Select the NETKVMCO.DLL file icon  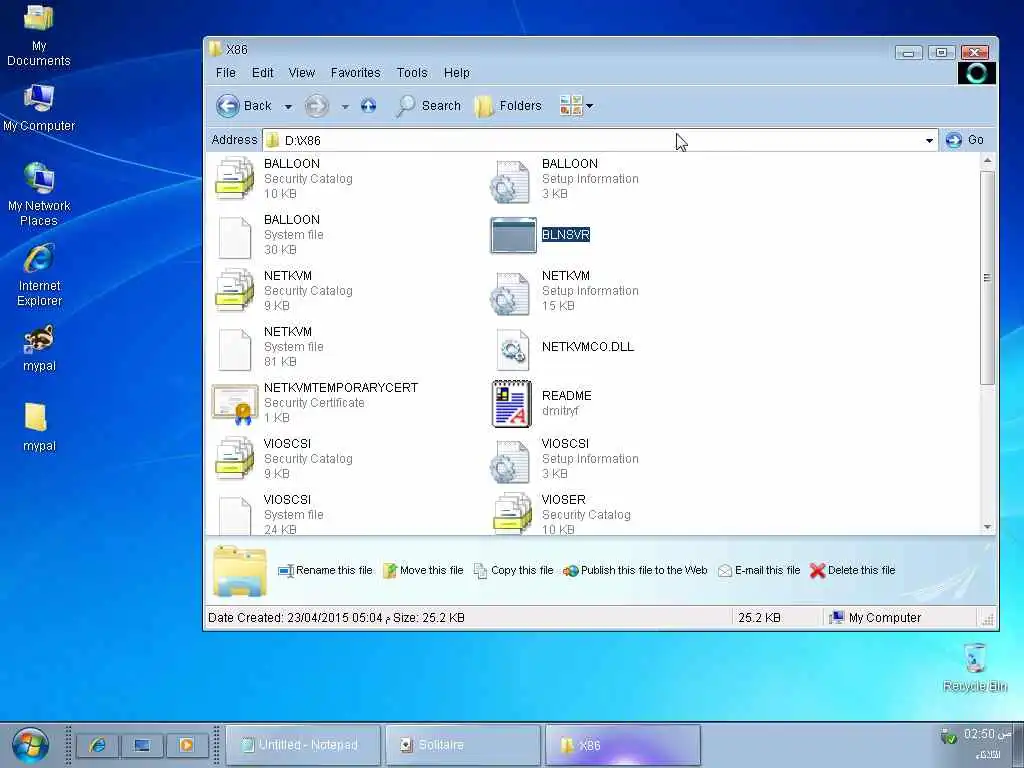point(513,349)
